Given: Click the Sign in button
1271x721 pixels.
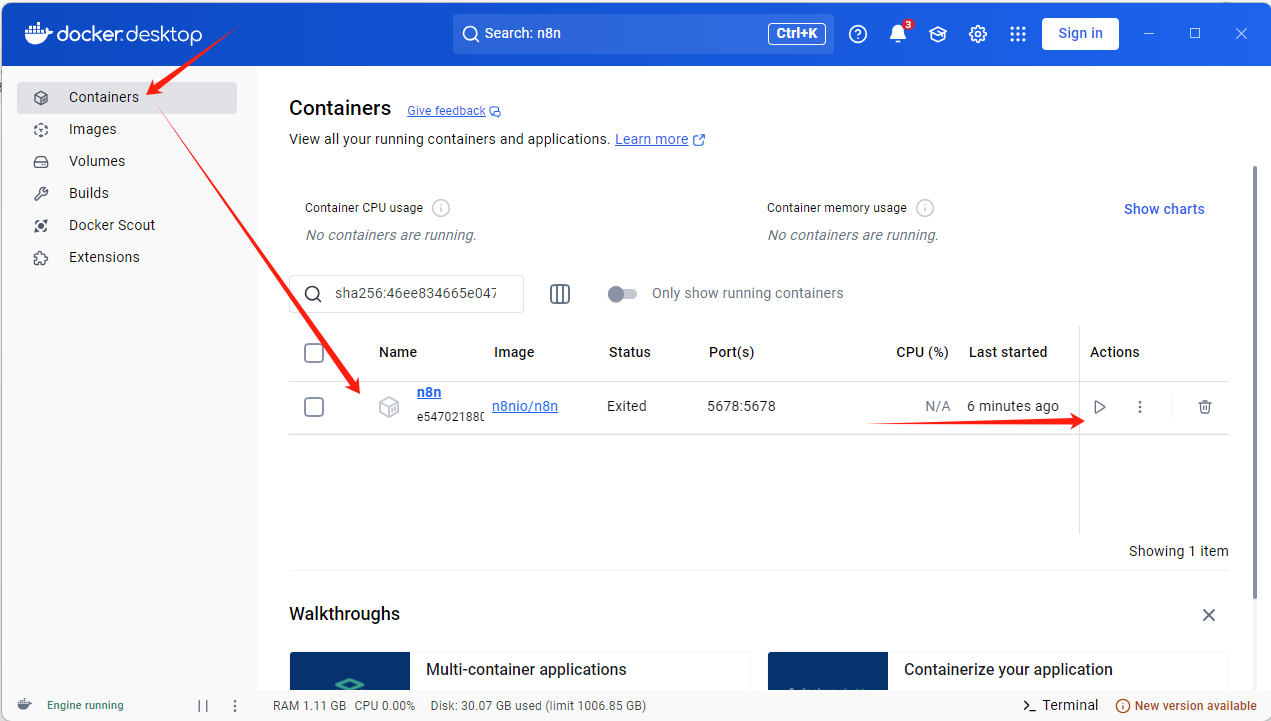Looking at the screenshot, I should coord(1080,33).
